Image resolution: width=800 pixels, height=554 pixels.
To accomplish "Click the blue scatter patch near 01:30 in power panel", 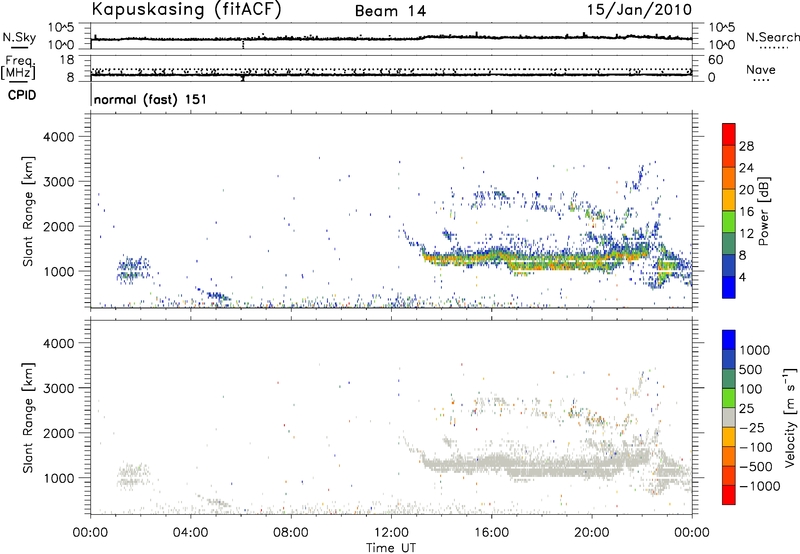I will click(x=133, y=270).
